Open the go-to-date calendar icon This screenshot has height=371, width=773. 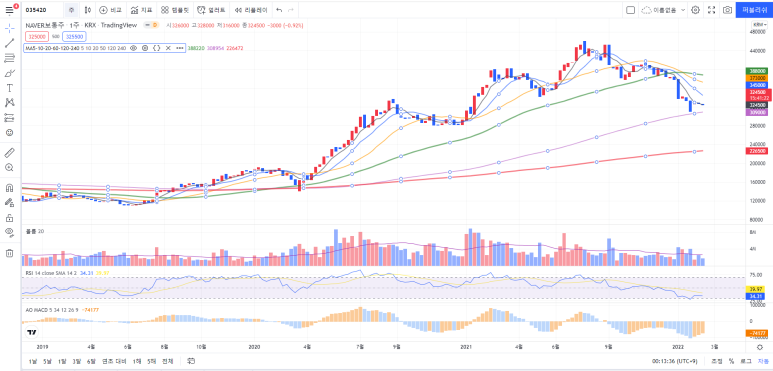[191, 361]
